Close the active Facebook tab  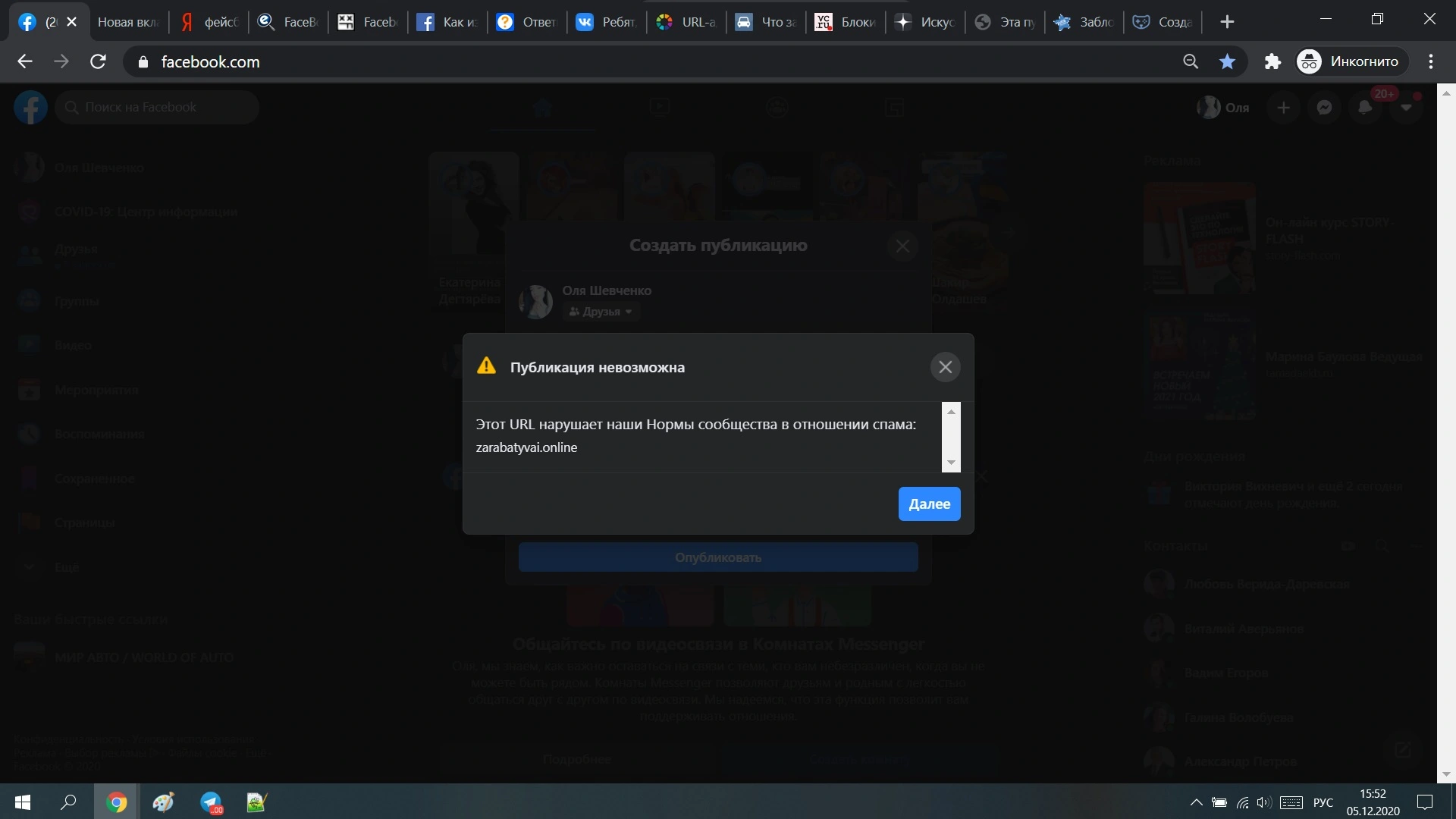pyautogui.click(x=72, y=22)
